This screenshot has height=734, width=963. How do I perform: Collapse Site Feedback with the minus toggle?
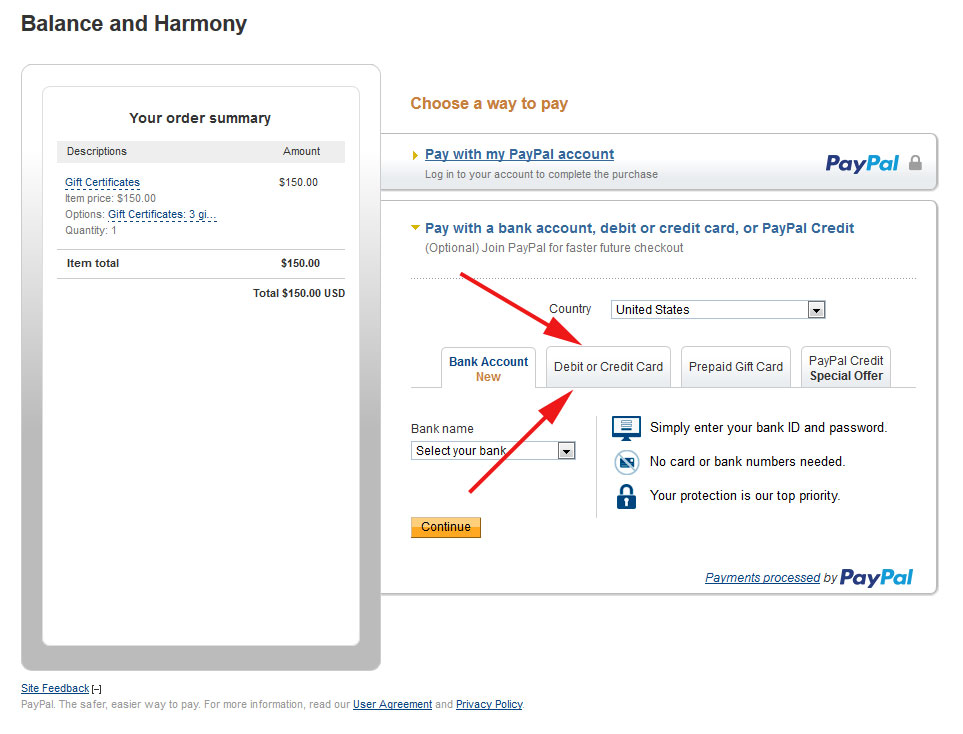tap(97, 689)
